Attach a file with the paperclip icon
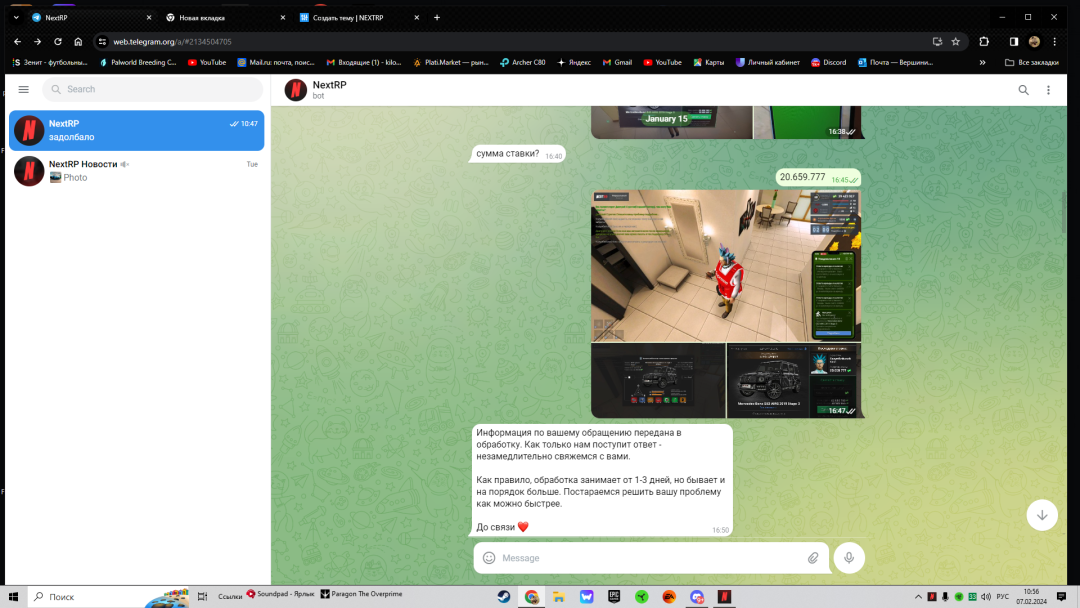The image size is (1080, 608). click(x=813, y=558)
